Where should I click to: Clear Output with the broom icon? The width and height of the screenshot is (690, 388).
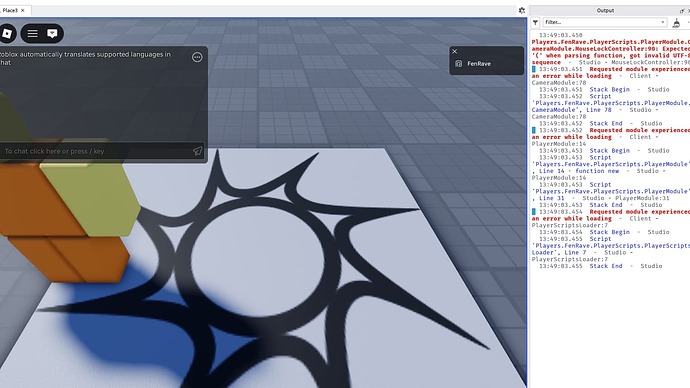676,22
